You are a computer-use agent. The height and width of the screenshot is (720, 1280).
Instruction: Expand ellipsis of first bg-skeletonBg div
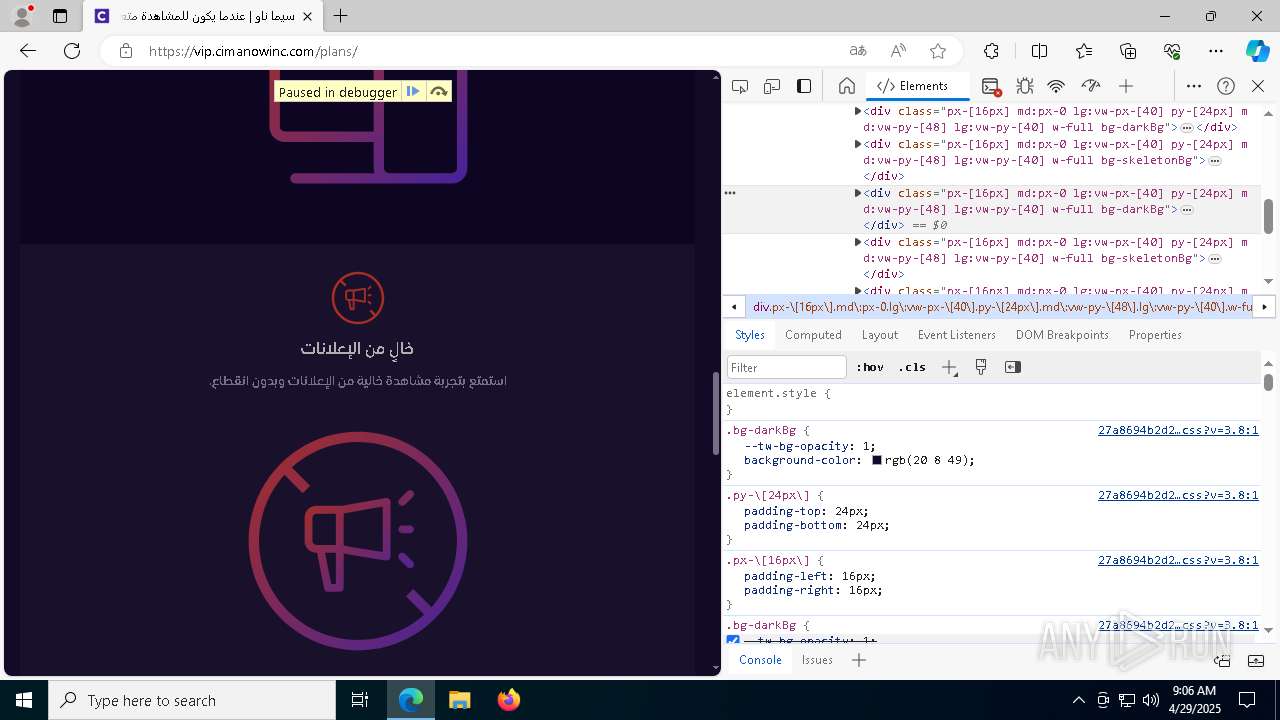coord(1215,160)
